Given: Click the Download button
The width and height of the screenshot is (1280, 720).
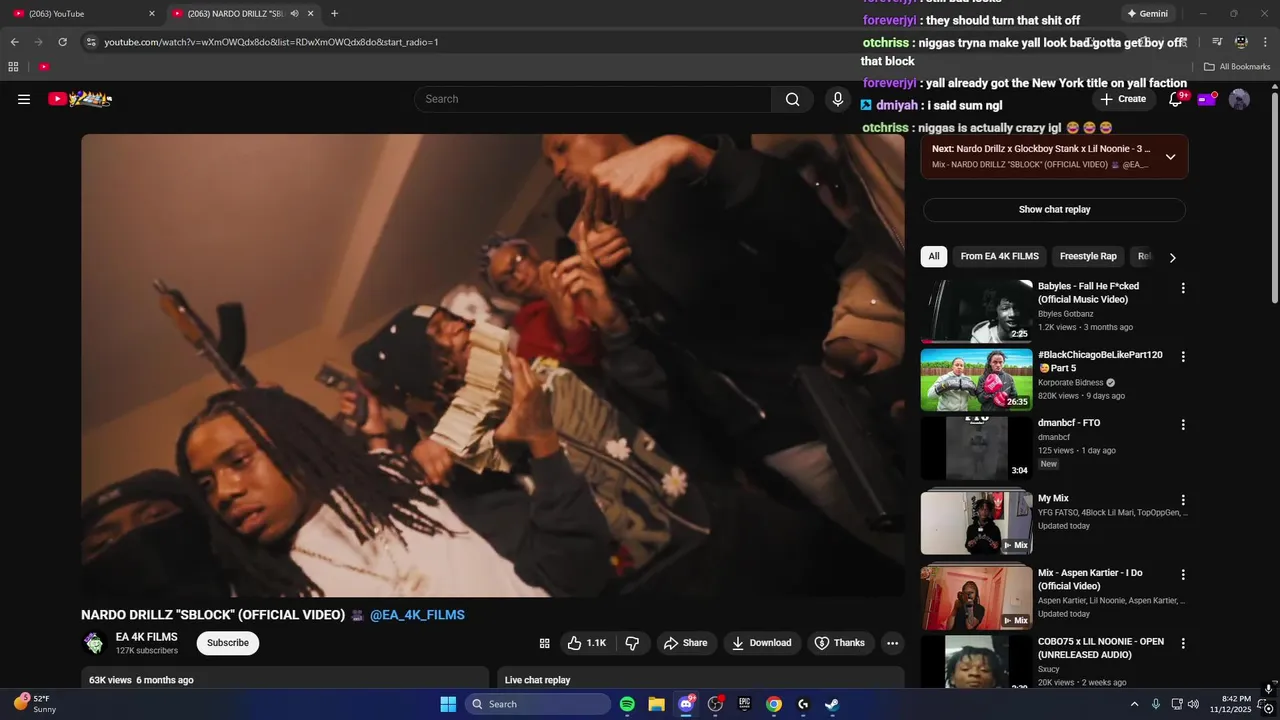Looking at the screenshot, I should [x=762, y=643].
